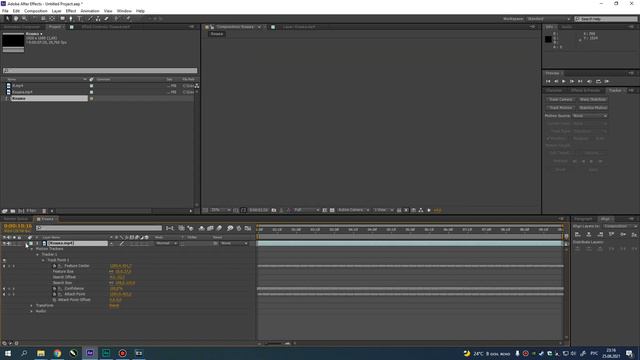Select the Brush tool
640x360 pixels.
(90, 19)
